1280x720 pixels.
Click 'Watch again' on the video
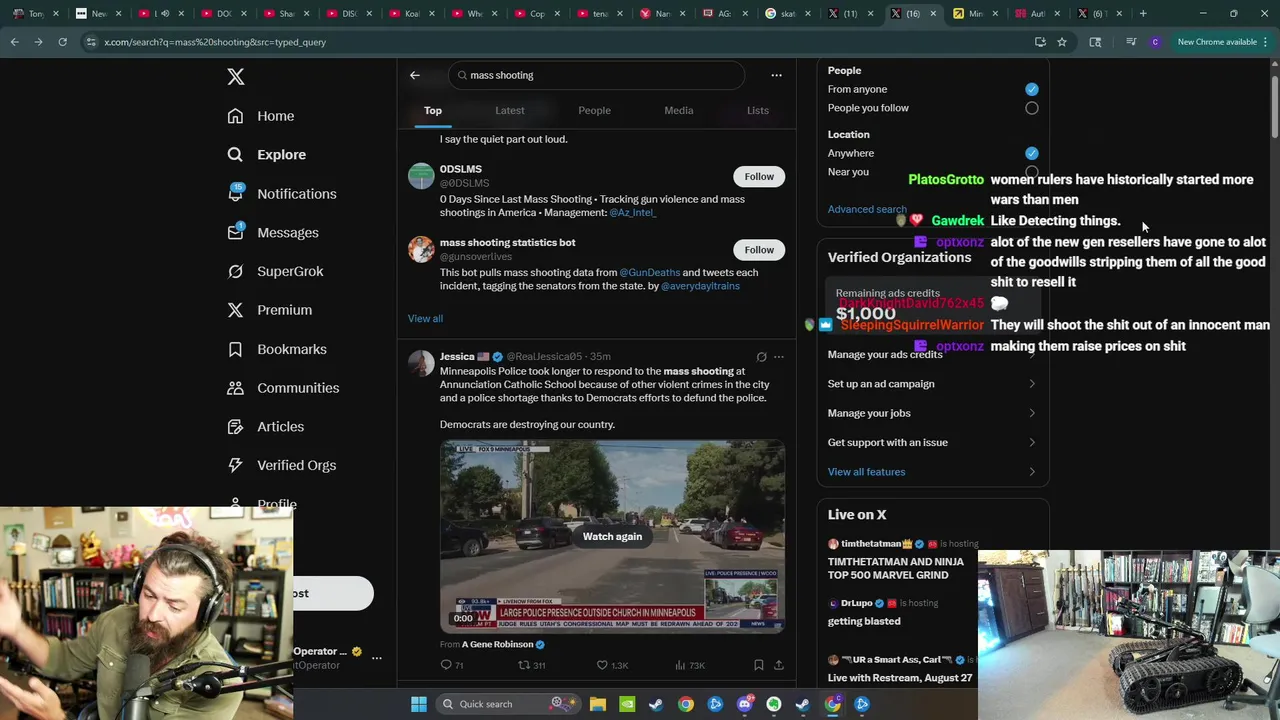[612, 537]
